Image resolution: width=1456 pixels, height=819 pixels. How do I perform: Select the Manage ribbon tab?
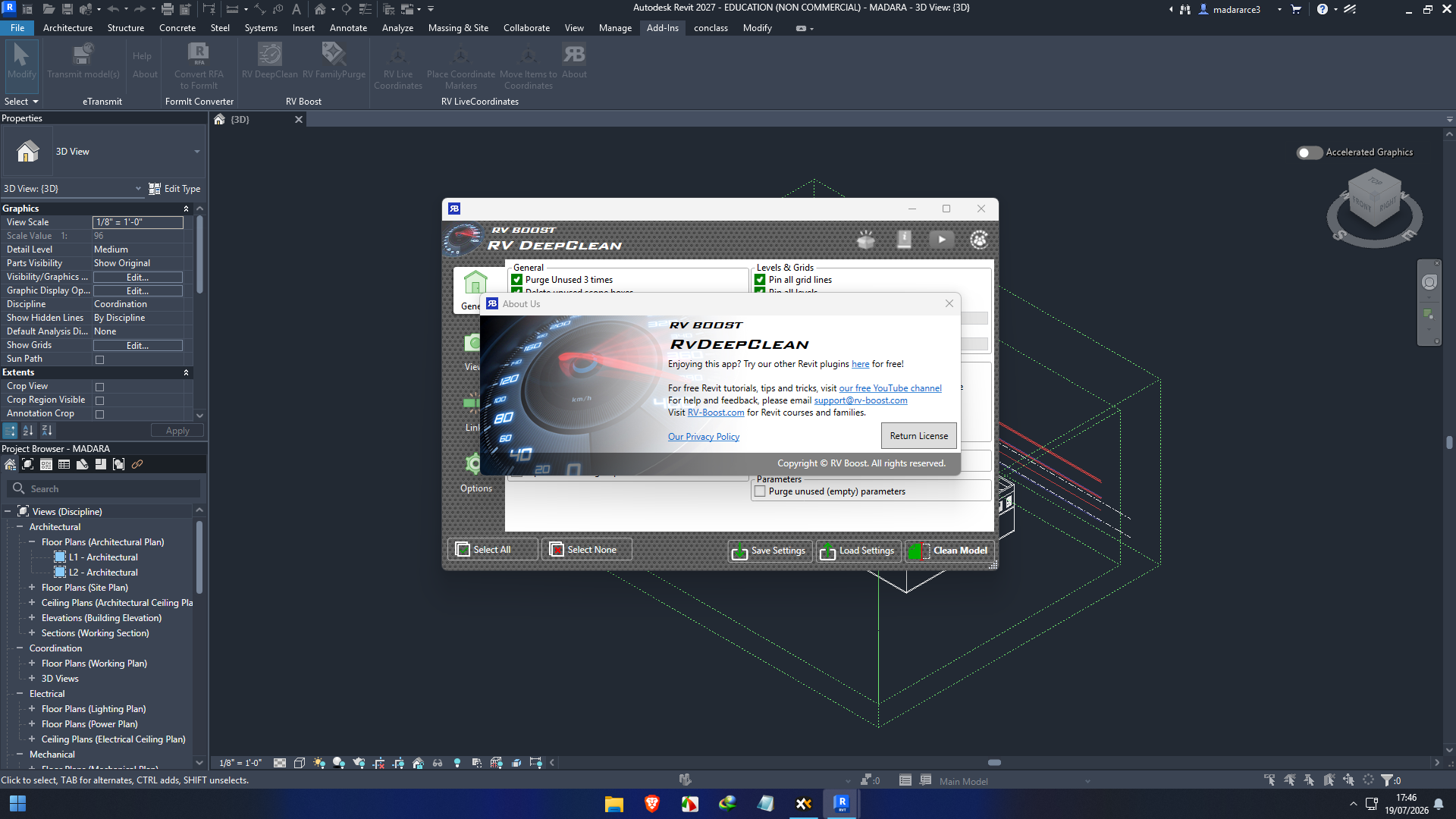coord(615,28)
